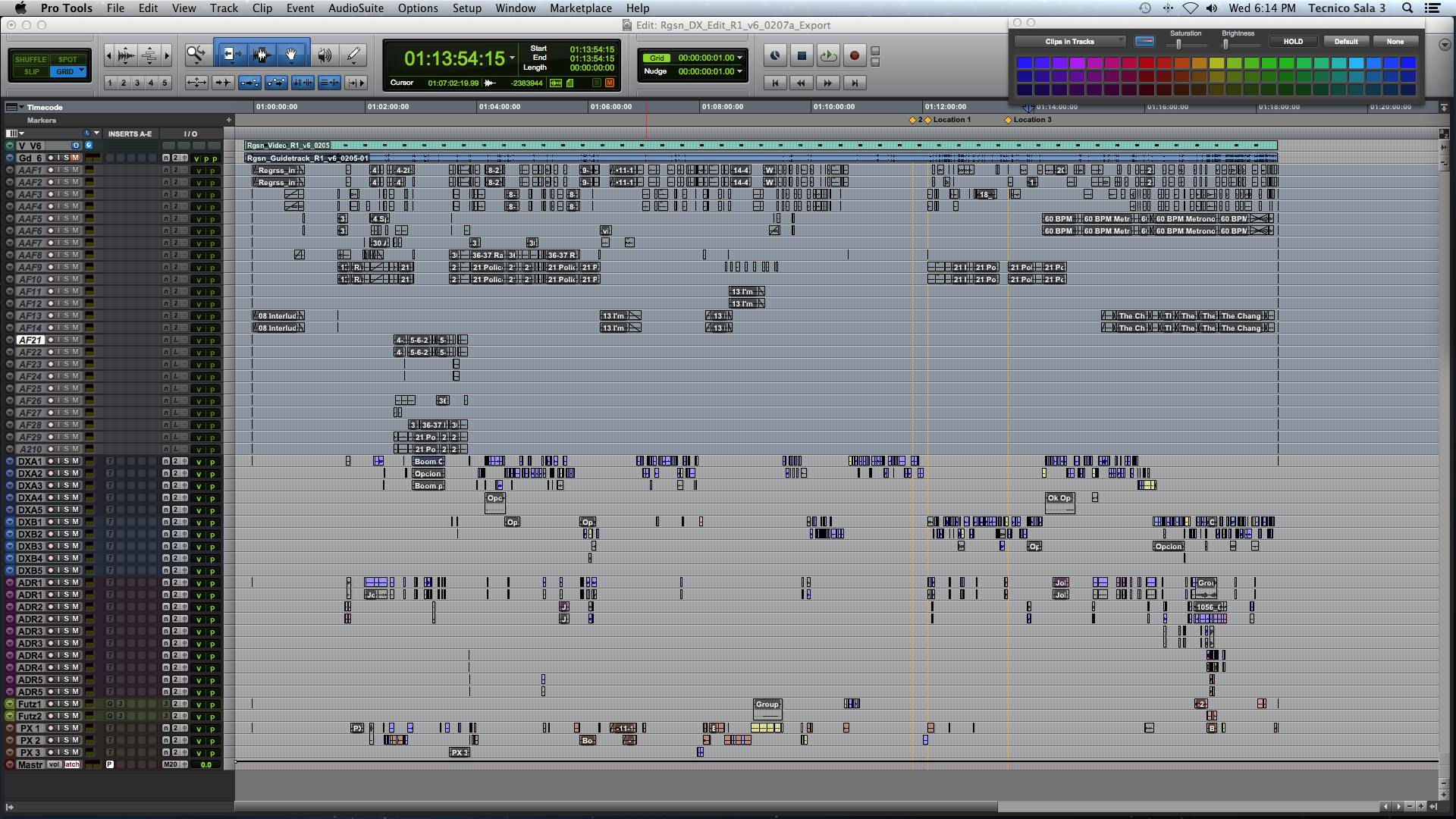The width and height of the screenshot is (1456, 819).
Task: Enable Shuffle edit mode
Action: (x=30, y=59)
